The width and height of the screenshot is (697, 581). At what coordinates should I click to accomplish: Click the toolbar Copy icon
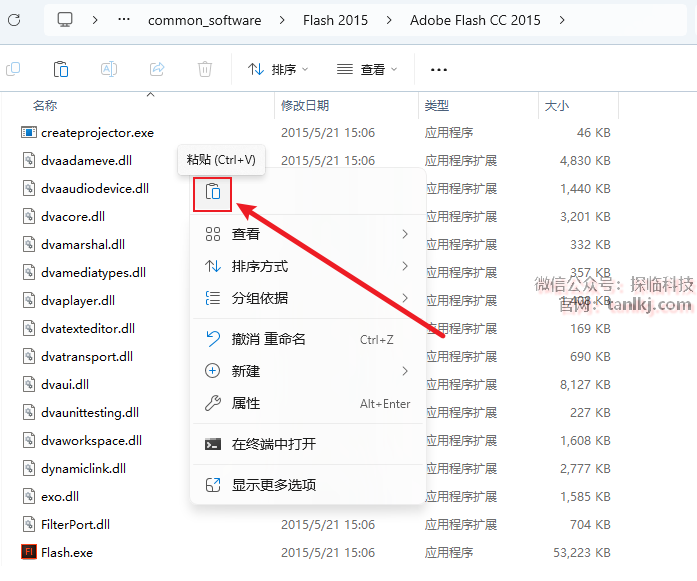tap(13, 69)
